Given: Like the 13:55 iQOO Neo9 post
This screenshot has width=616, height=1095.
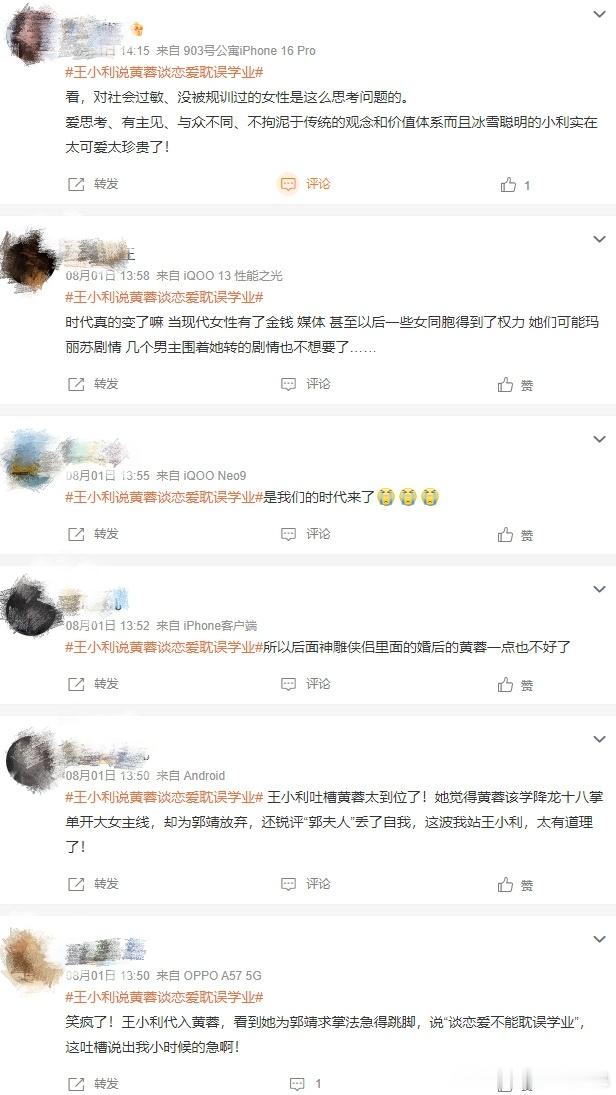Looking at the screenshot, I should click(515, 535).
